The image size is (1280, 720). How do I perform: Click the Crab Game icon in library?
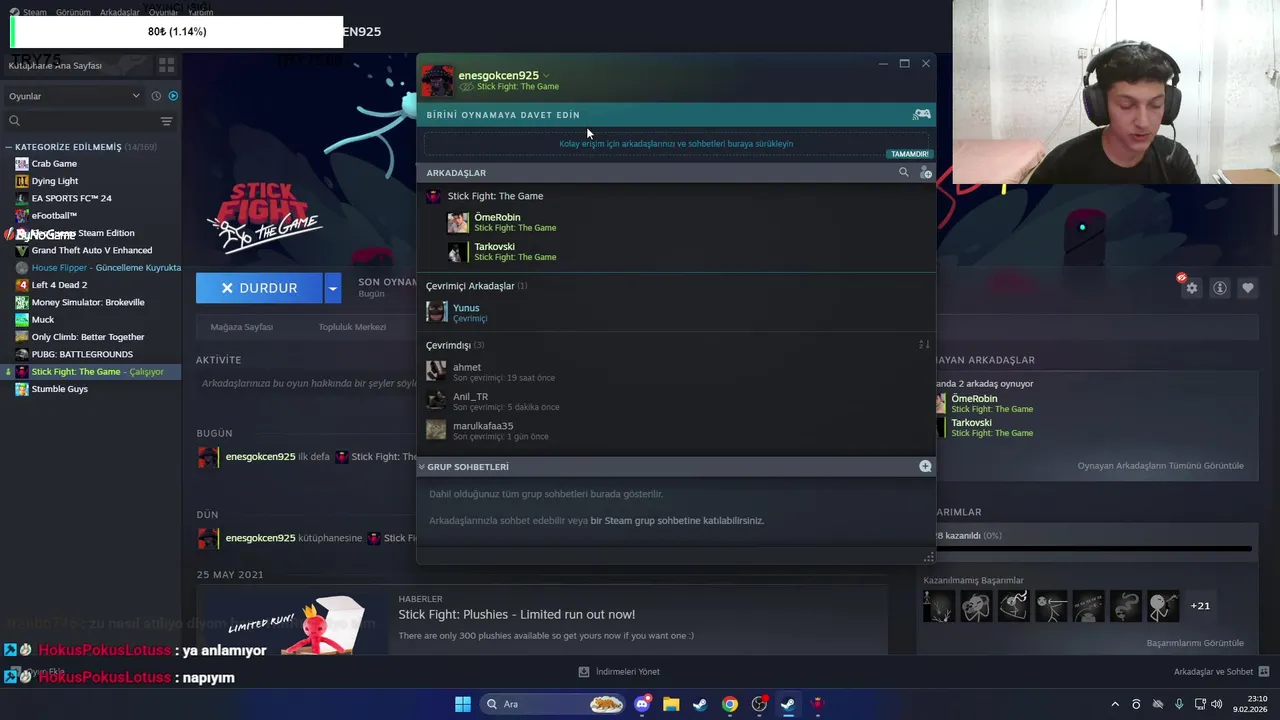click(x=22, y=163)
